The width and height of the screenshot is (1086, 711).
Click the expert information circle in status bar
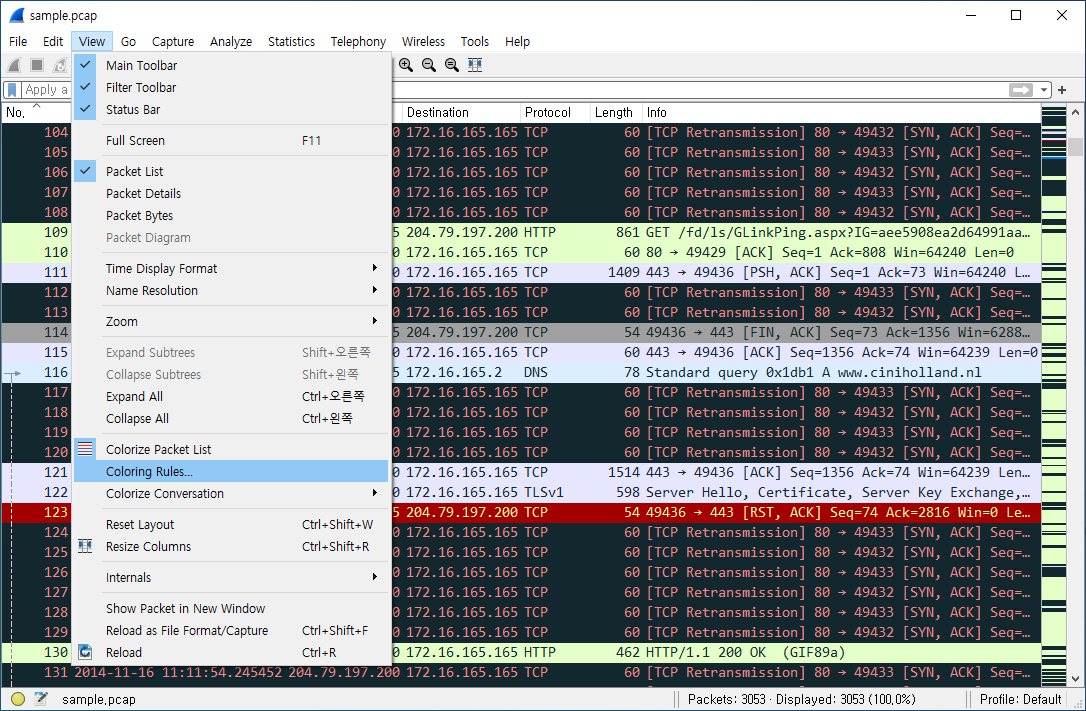click(18, 699)
